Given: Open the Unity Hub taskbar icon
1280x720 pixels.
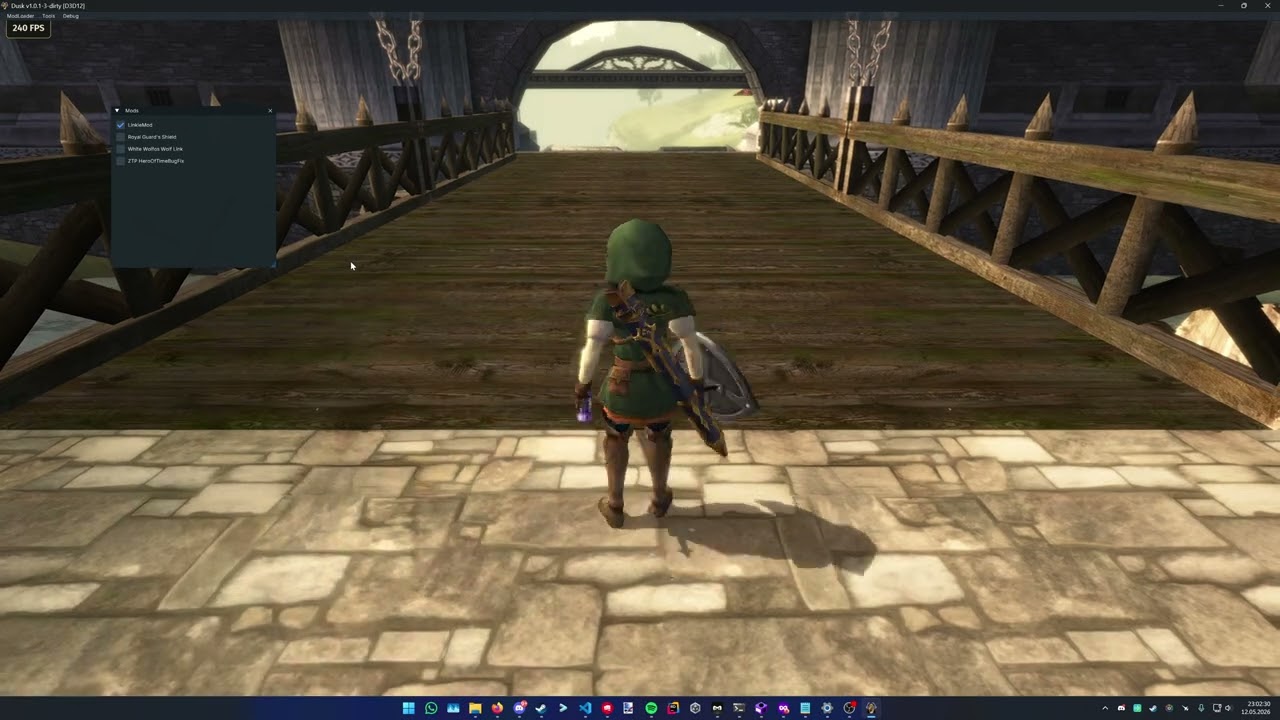Looking at the screenshot, I should [x=695, y=708].
